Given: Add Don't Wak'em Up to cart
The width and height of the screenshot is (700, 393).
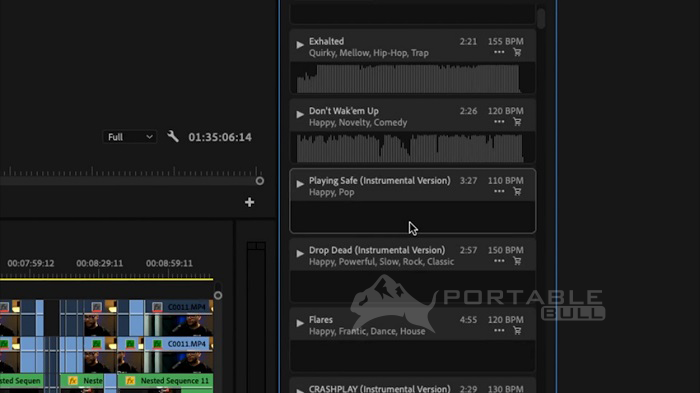Looking at the screenshot, I should (517, 122).
